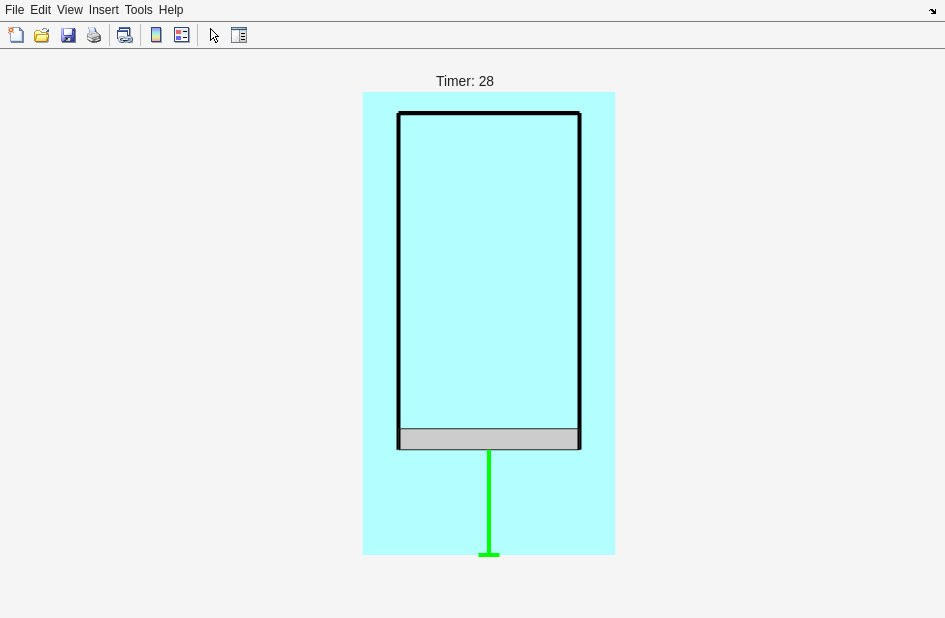Click the dock arrow at top right
945x618 pixels.
click(x=932, y=11)
